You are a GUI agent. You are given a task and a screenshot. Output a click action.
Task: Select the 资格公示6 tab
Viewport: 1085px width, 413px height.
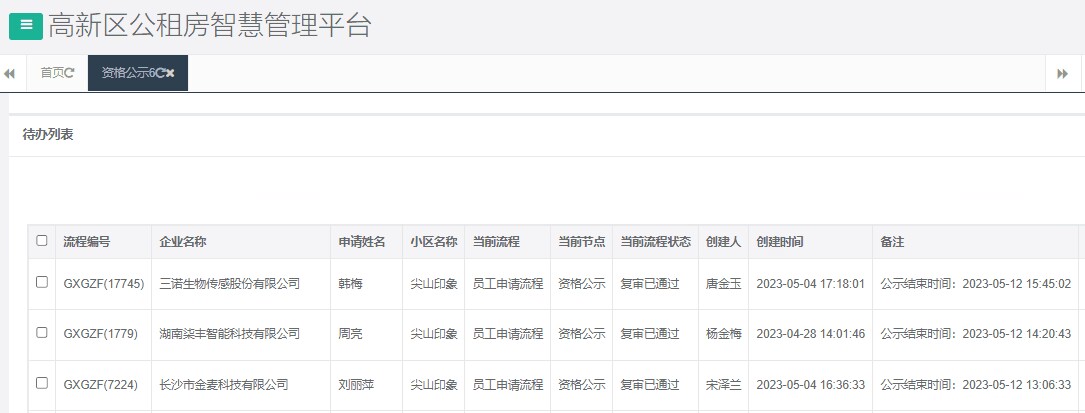pyautogui.click(x=138, y=73)
